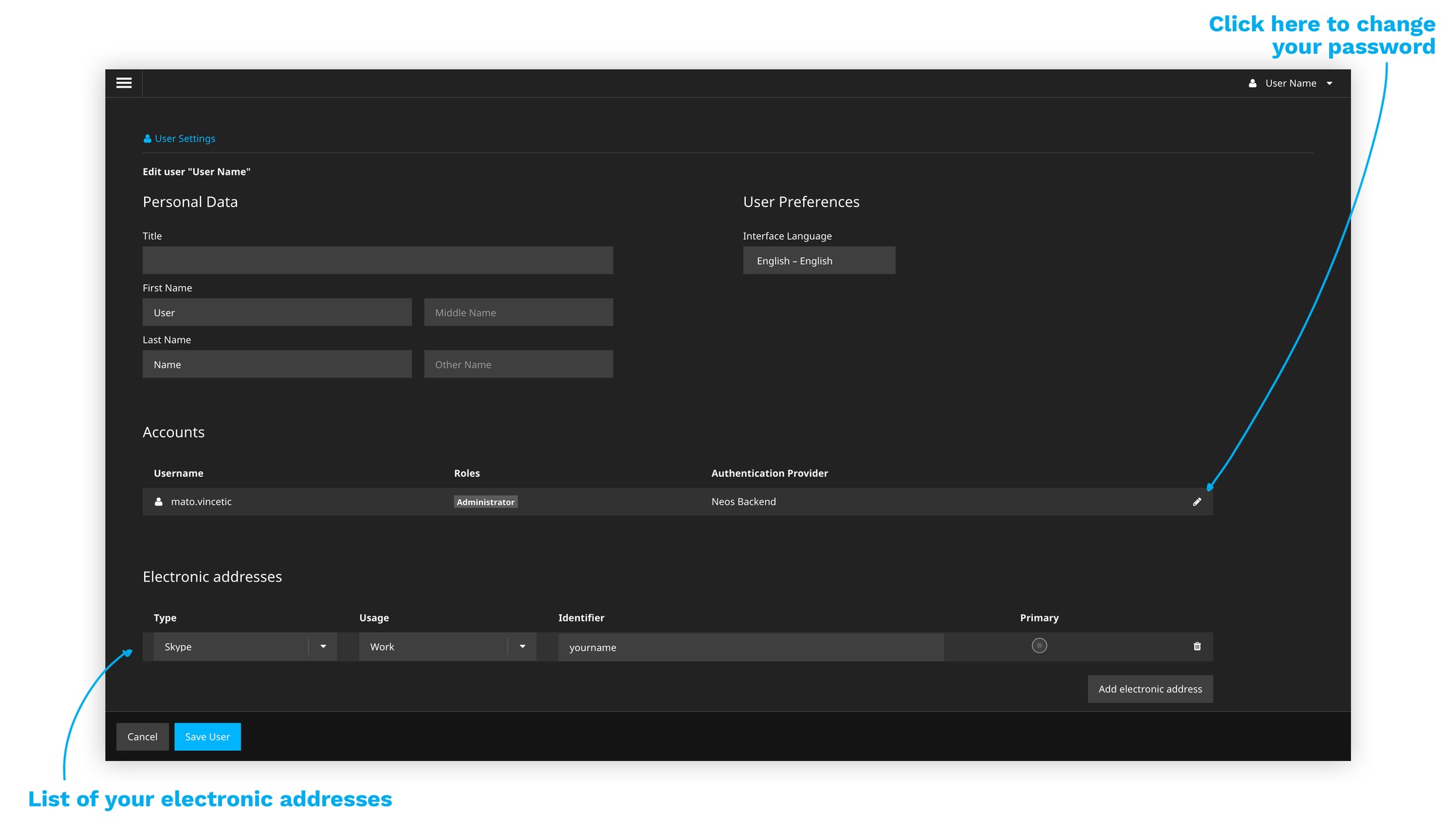Click the Save User button
Viewport: 1456px width, 830px height.
[x=207, y=736]
